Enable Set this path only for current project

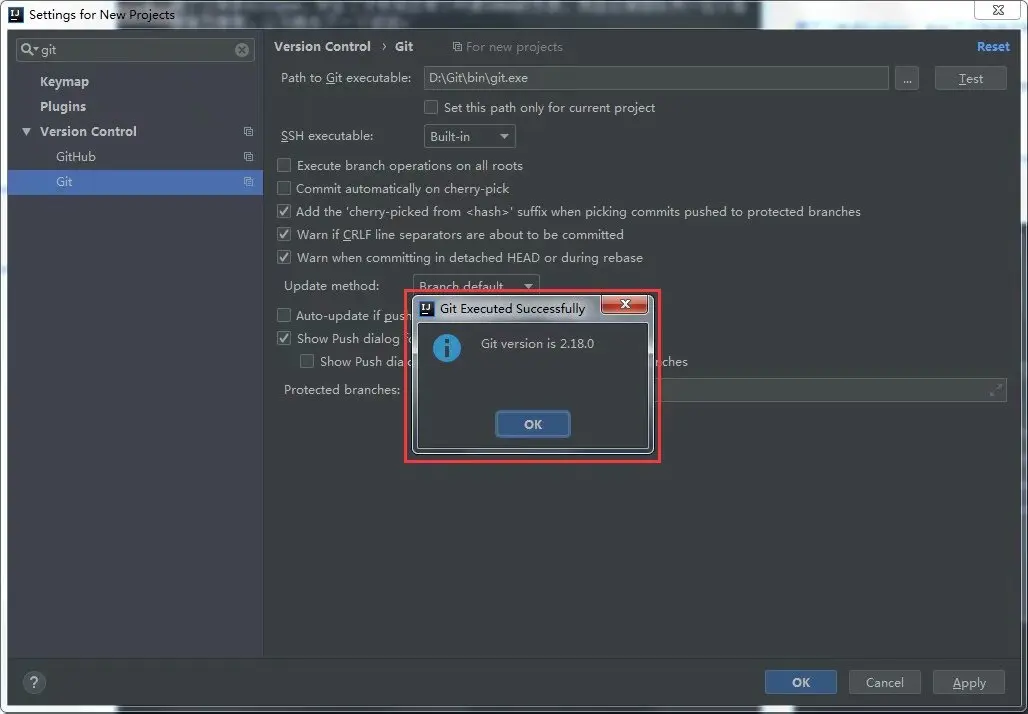[x=431, y=108]
